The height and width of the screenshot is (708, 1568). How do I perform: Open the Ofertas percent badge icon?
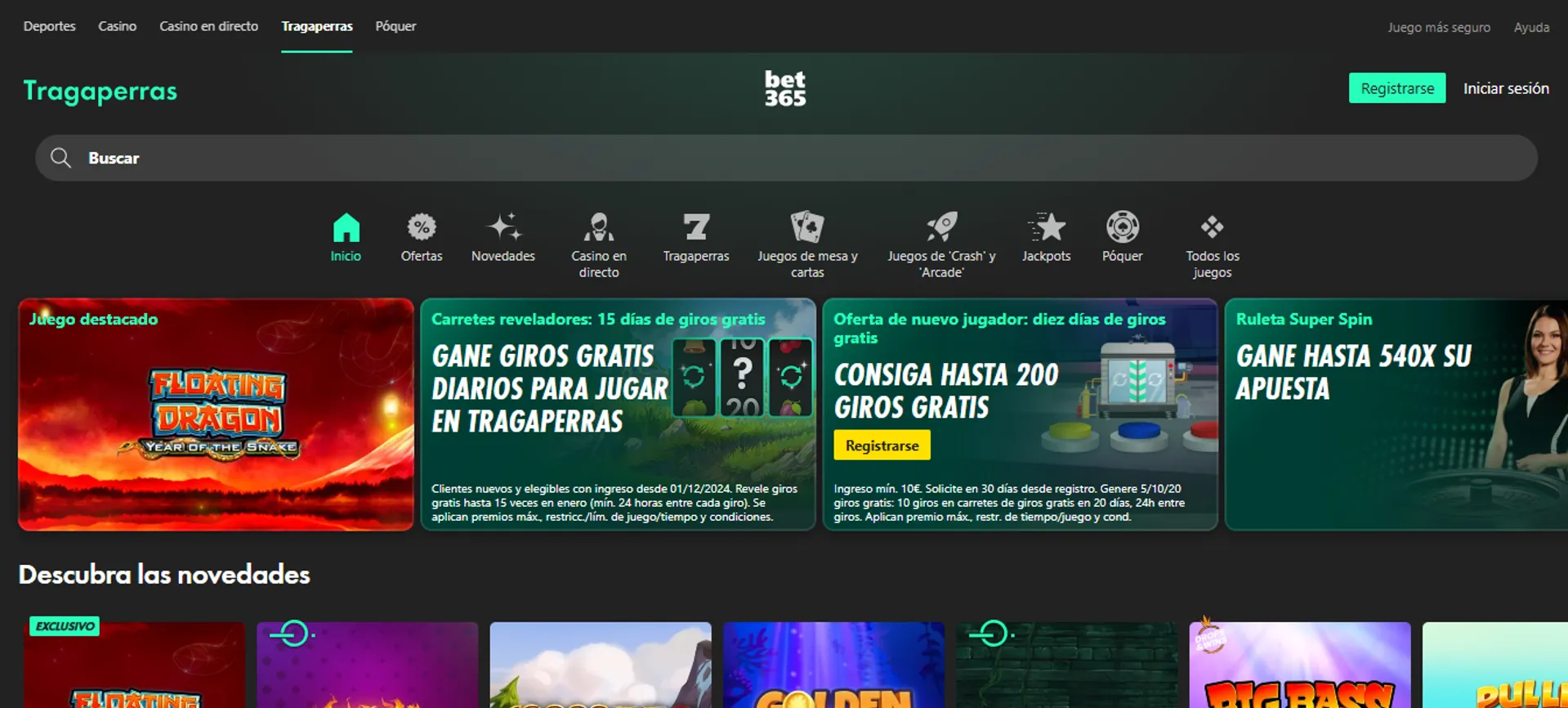pyautogui.click(x=422, y=227)
